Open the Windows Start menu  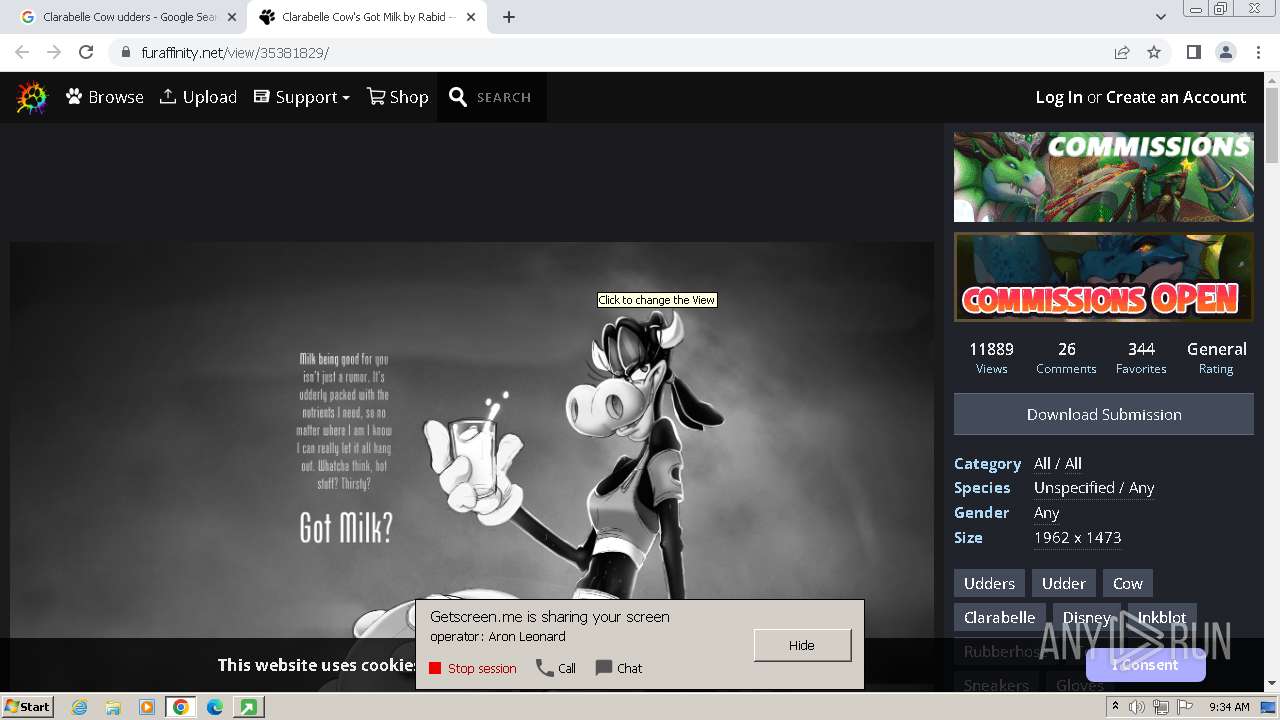28,706
